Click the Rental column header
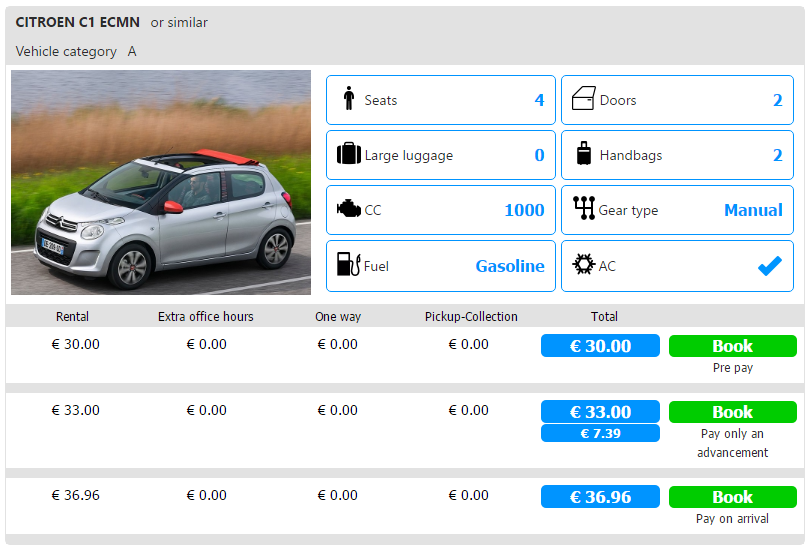This screenshot has width=810, height=550. [72, 317]
